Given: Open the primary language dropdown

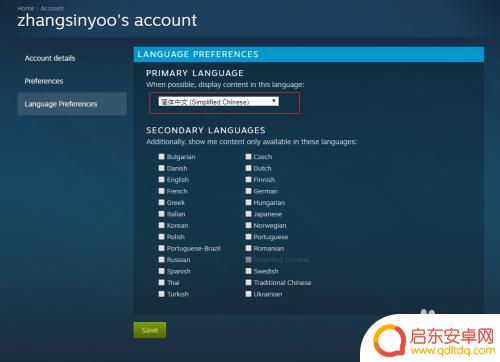Looking at the screenshot, I should click(x=219, y=101).
